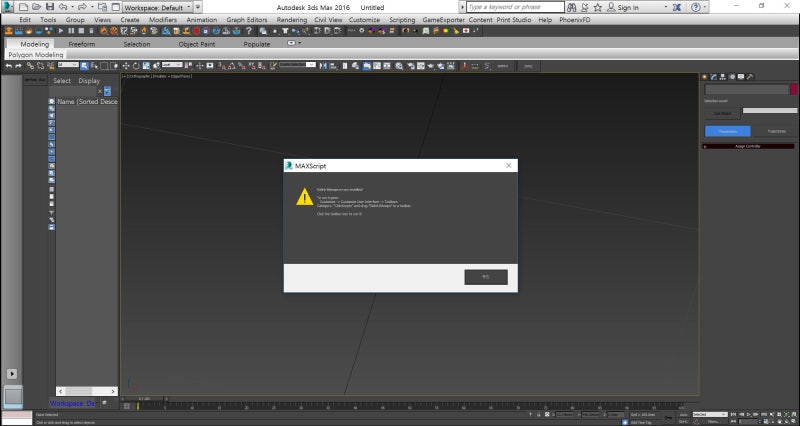Open the Selected key filter dropdown in status bar
The image size is (800, 426).
pyautogui.click(x=710, y=414)
